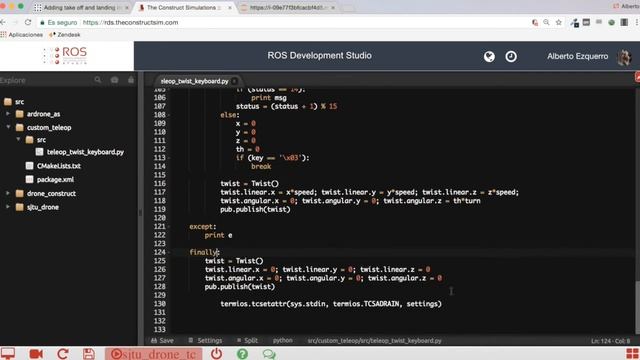Screen dimensions: 640x360
Task: Click red icon at top right of editor
Action: (x=638, y=77)
